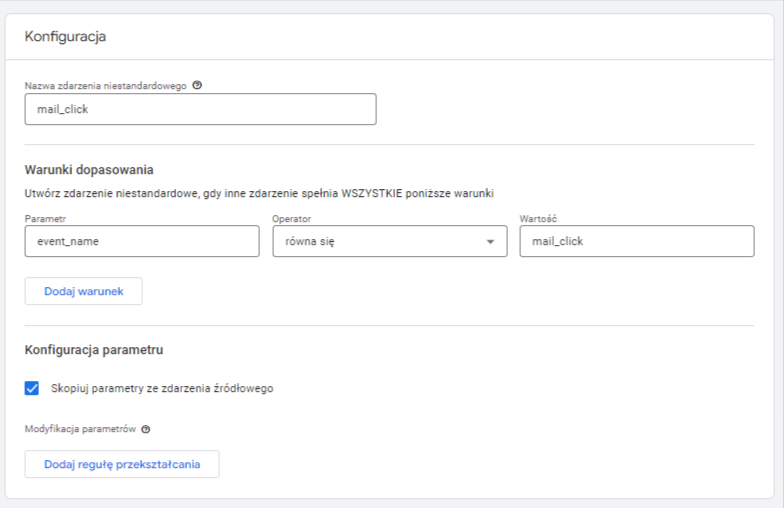Click the Wartość column label
The height and width of the screenshot is (508, 784).
(538, 218)
